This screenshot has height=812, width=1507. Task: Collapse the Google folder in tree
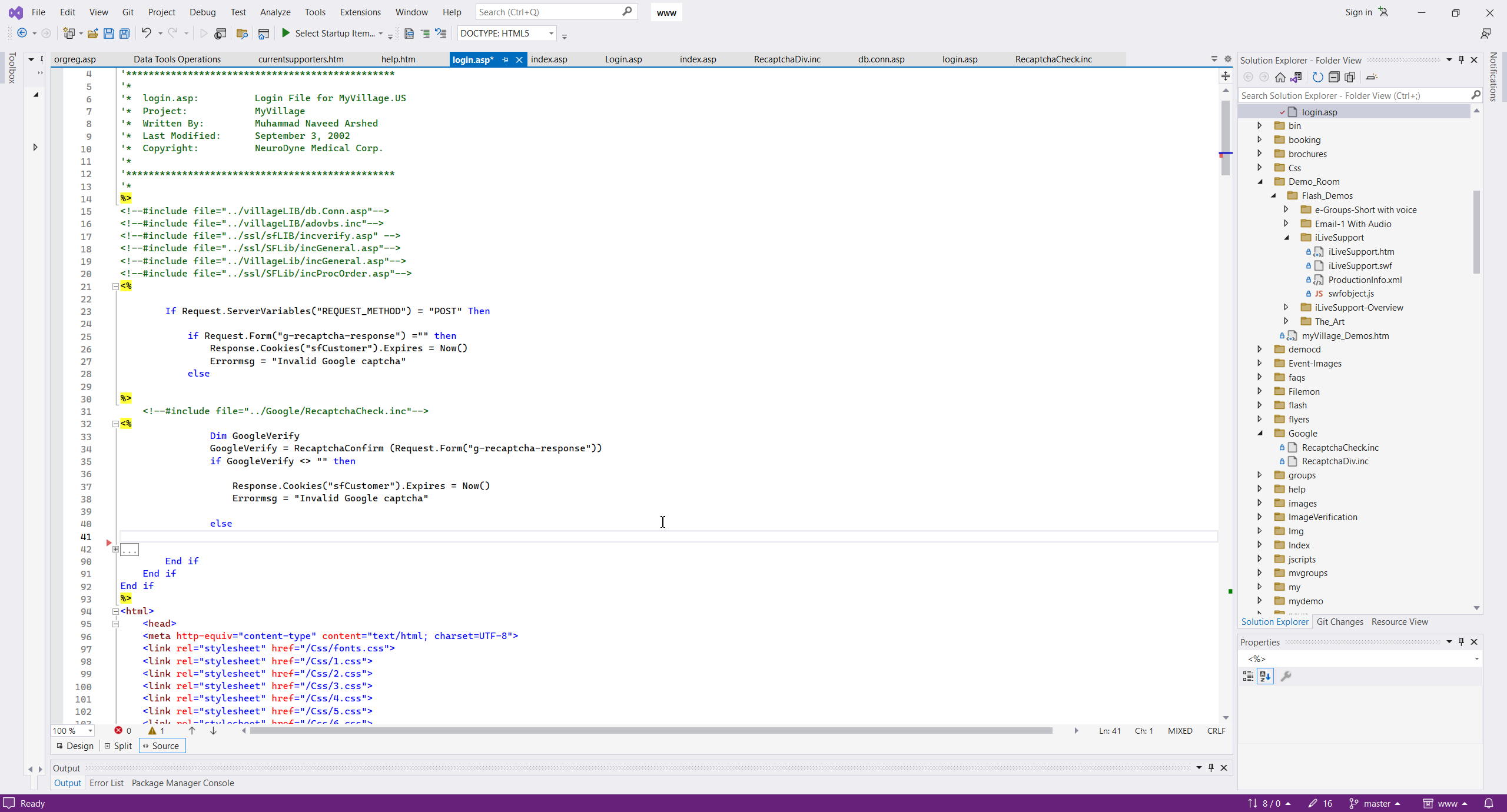pyautogui.click(x=1260, y=434)
